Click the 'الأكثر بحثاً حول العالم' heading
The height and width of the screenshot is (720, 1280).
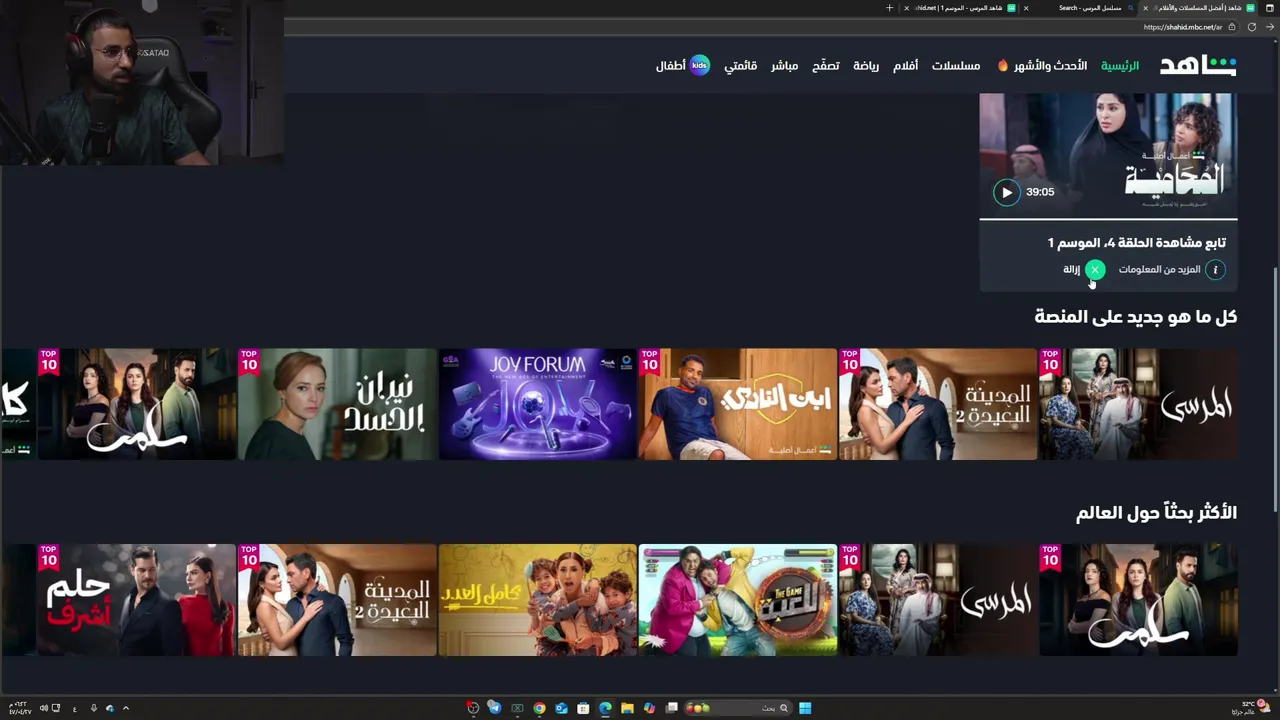coord(1156,513)
